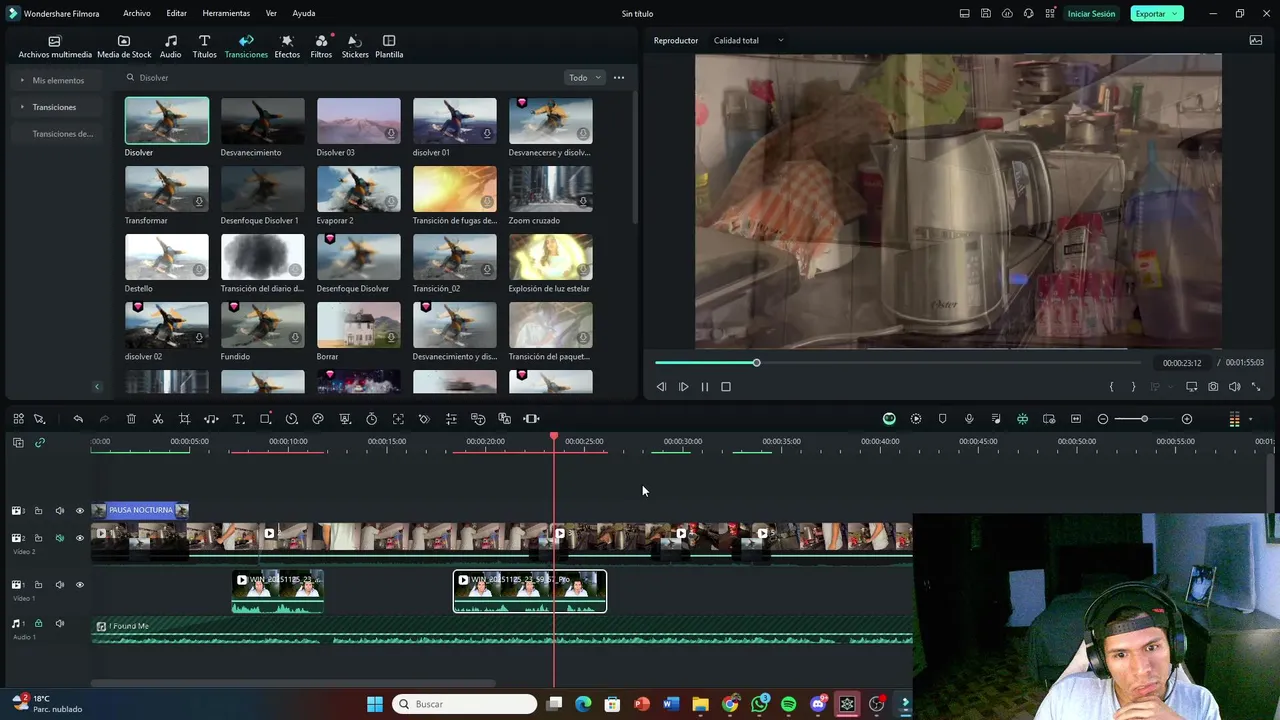Select the PAUSA NOCTURNA title clip
This screenshot has height=720, width=1280.
(140, 510)
